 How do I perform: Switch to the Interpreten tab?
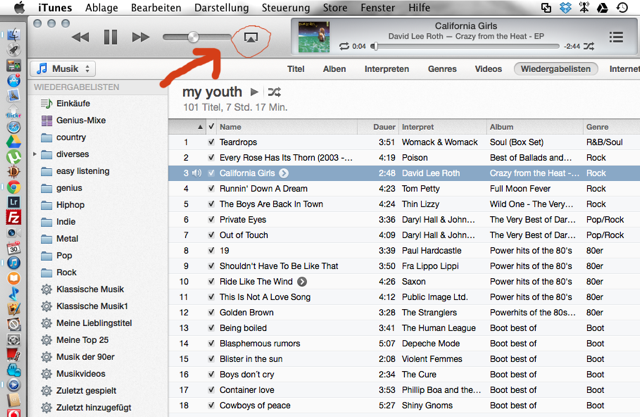[387, 69]
